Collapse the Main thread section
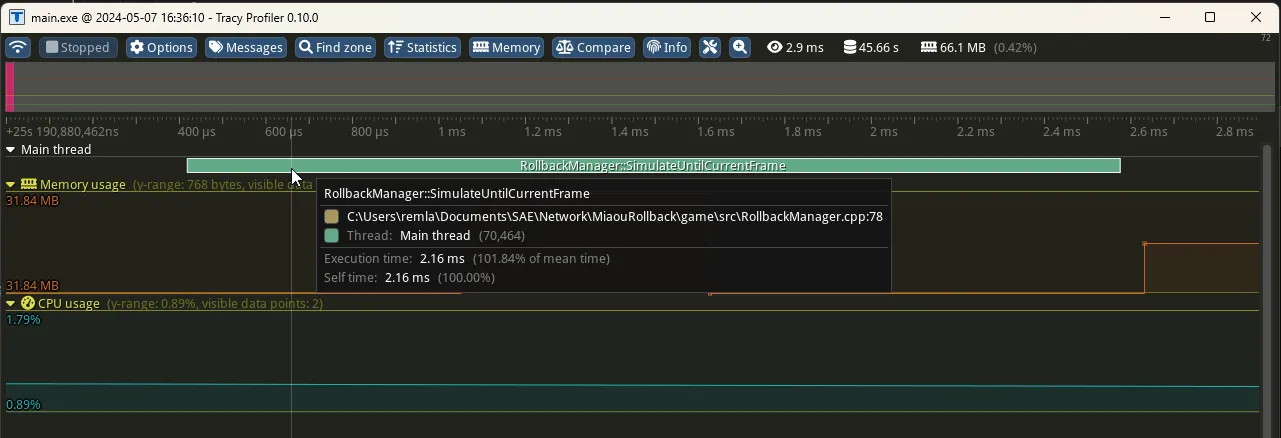Image resolution: width=1281 pixels, height=438 pixels. (11, 150)
